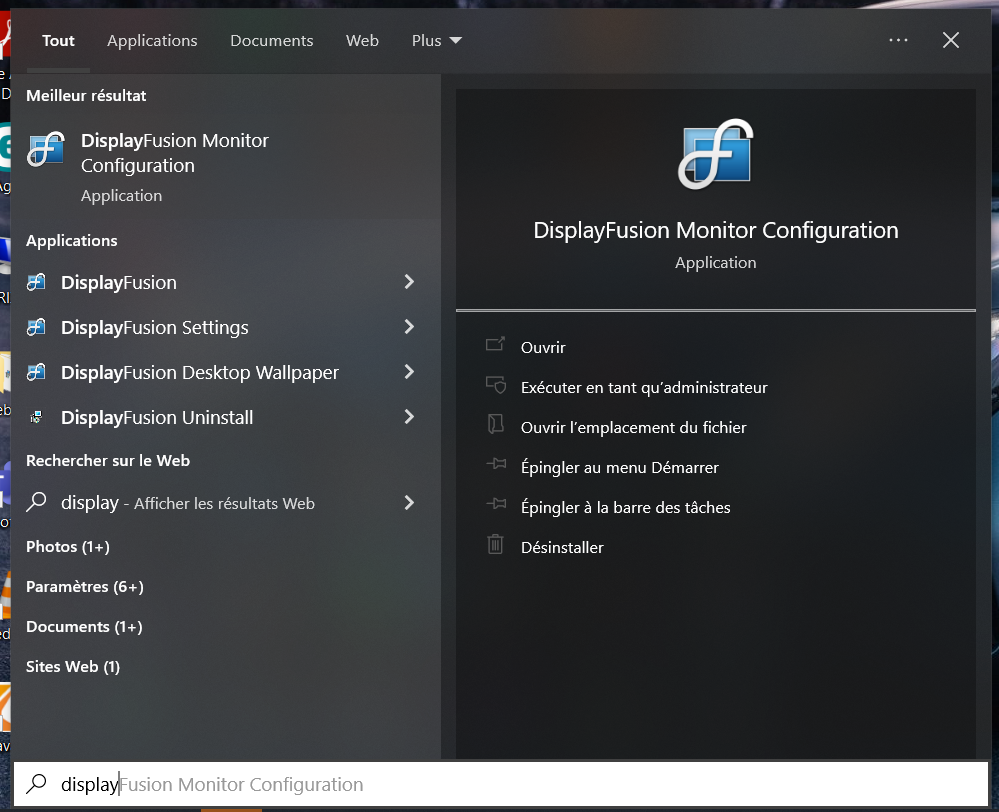Click the DisplayFusion app icon in the Applications list
The width and height of the screenshot is (999, 812).
tap(36, 282)
